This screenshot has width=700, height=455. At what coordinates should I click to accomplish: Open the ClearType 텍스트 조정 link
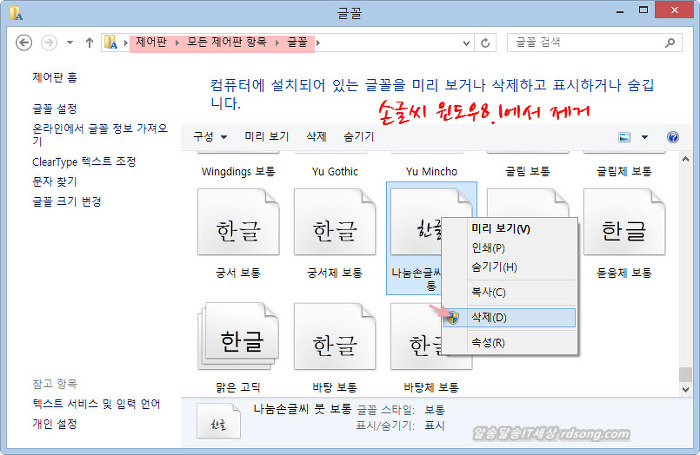pos(84,161)
